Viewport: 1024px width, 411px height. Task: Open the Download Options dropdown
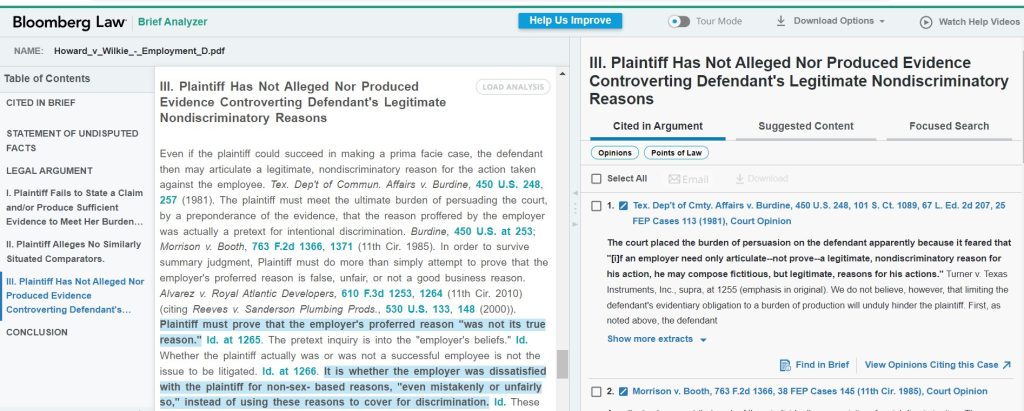click(838, 21)
